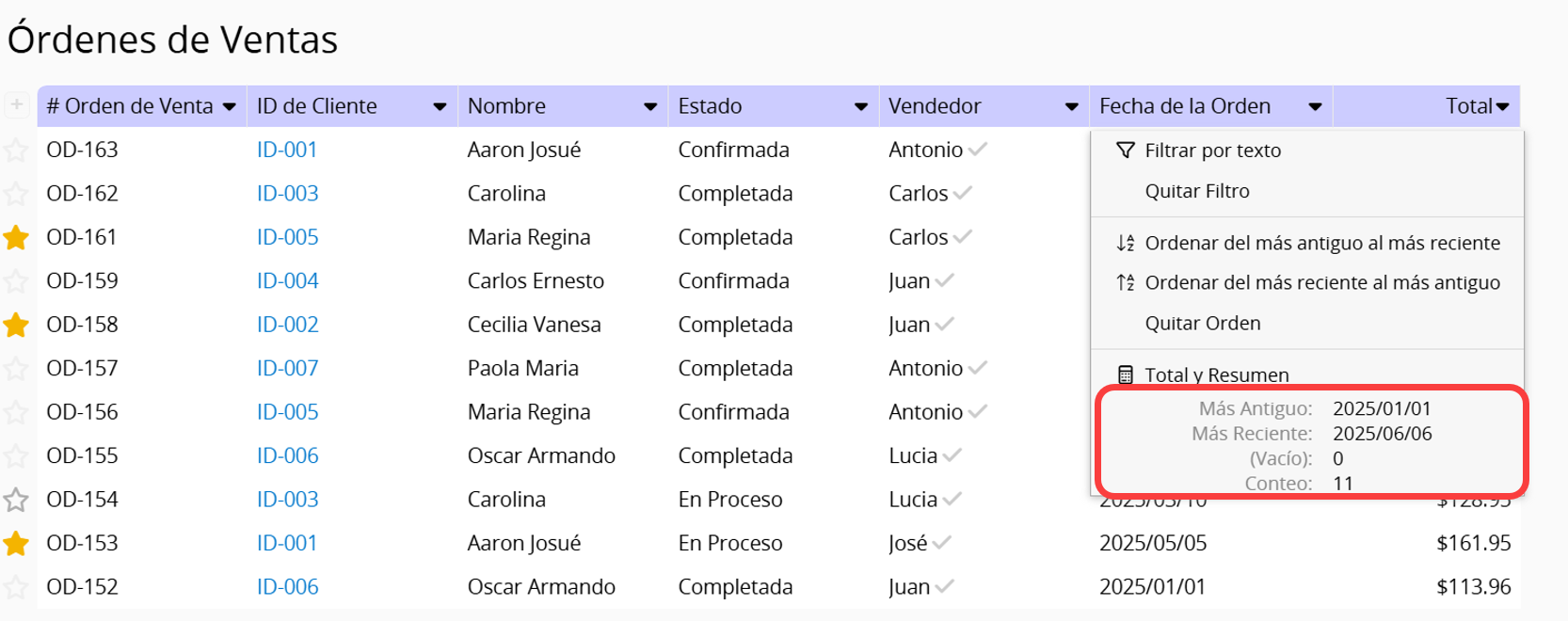Click the newest-to-oldest sort icon
Image resolution: width=1568 pixels, height=621 pixels.
[x=1125, y=283]
